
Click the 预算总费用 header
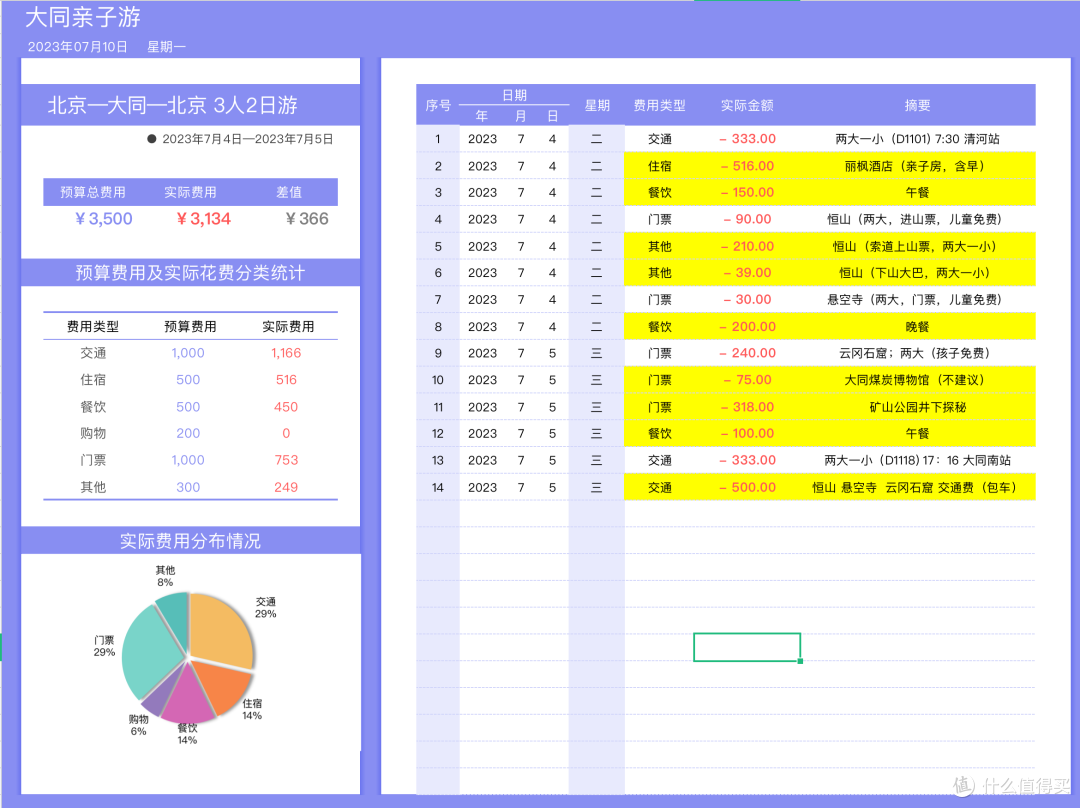[x=93, y=192]
